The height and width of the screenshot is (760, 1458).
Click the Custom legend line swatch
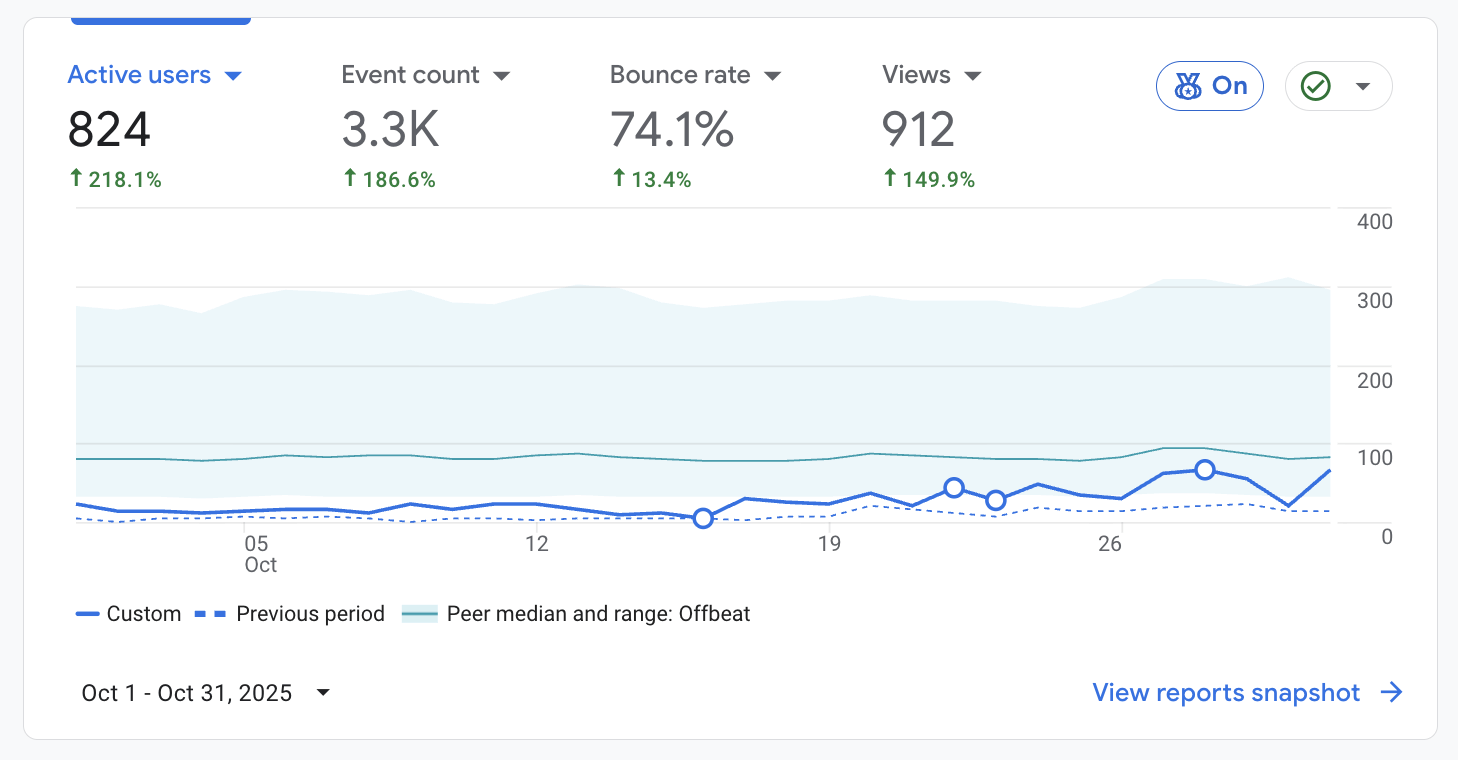[87, 614]
